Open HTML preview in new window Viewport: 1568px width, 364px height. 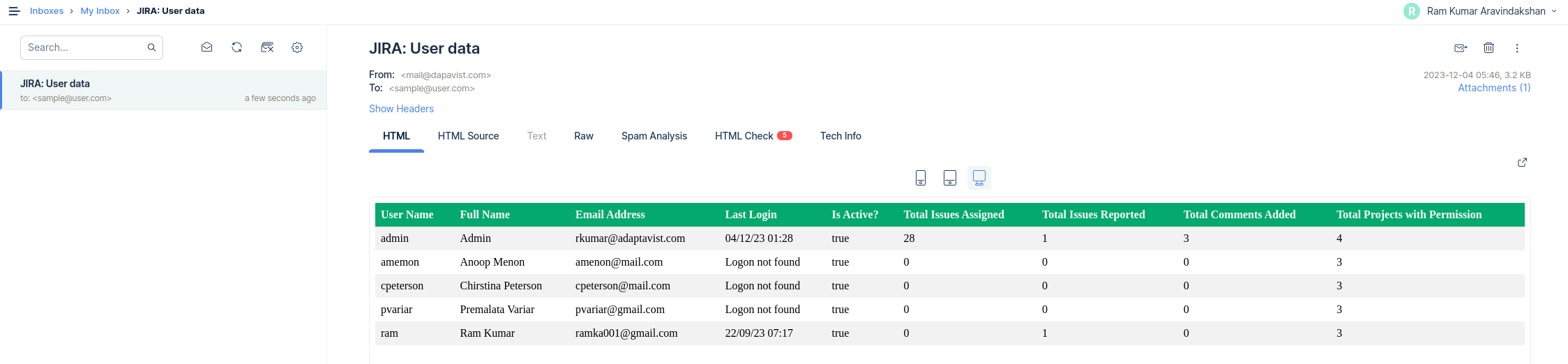1522,162
